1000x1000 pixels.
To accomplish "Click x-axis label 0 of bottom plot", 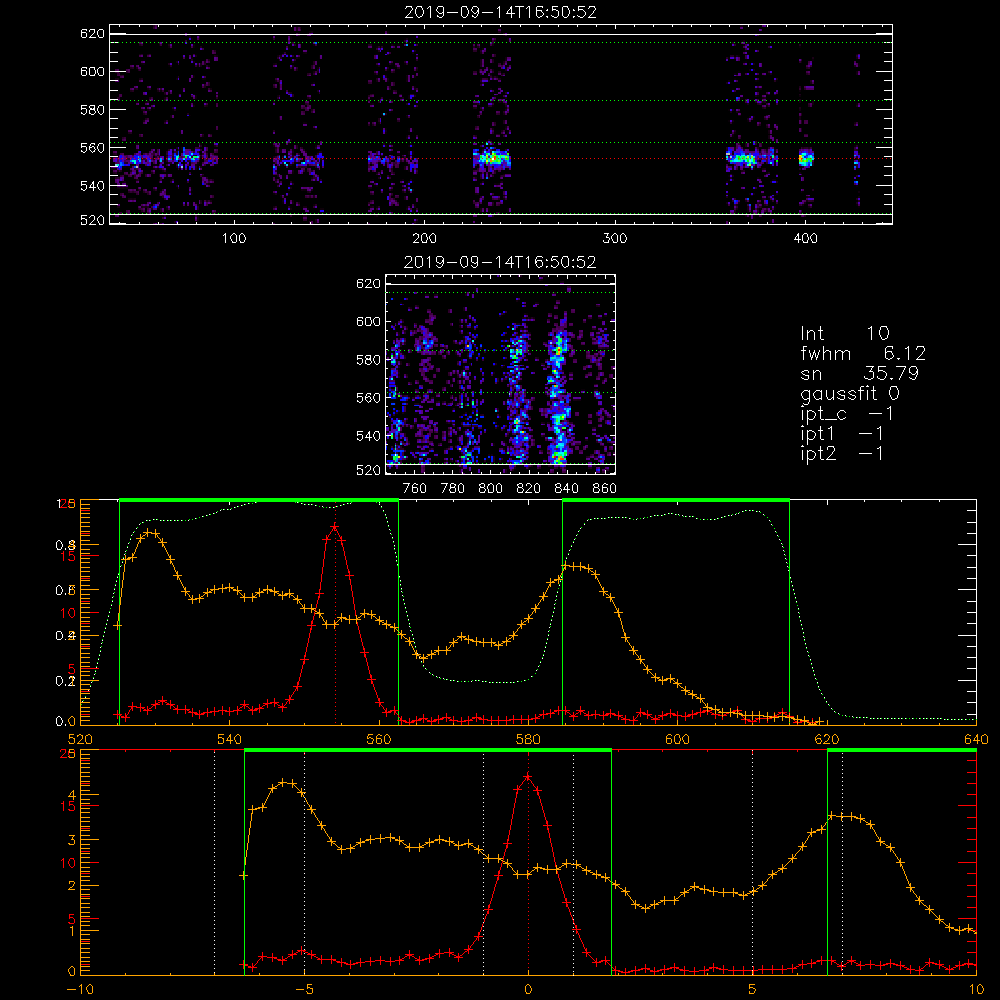I will pyautogui.click(x=528, y=989).
